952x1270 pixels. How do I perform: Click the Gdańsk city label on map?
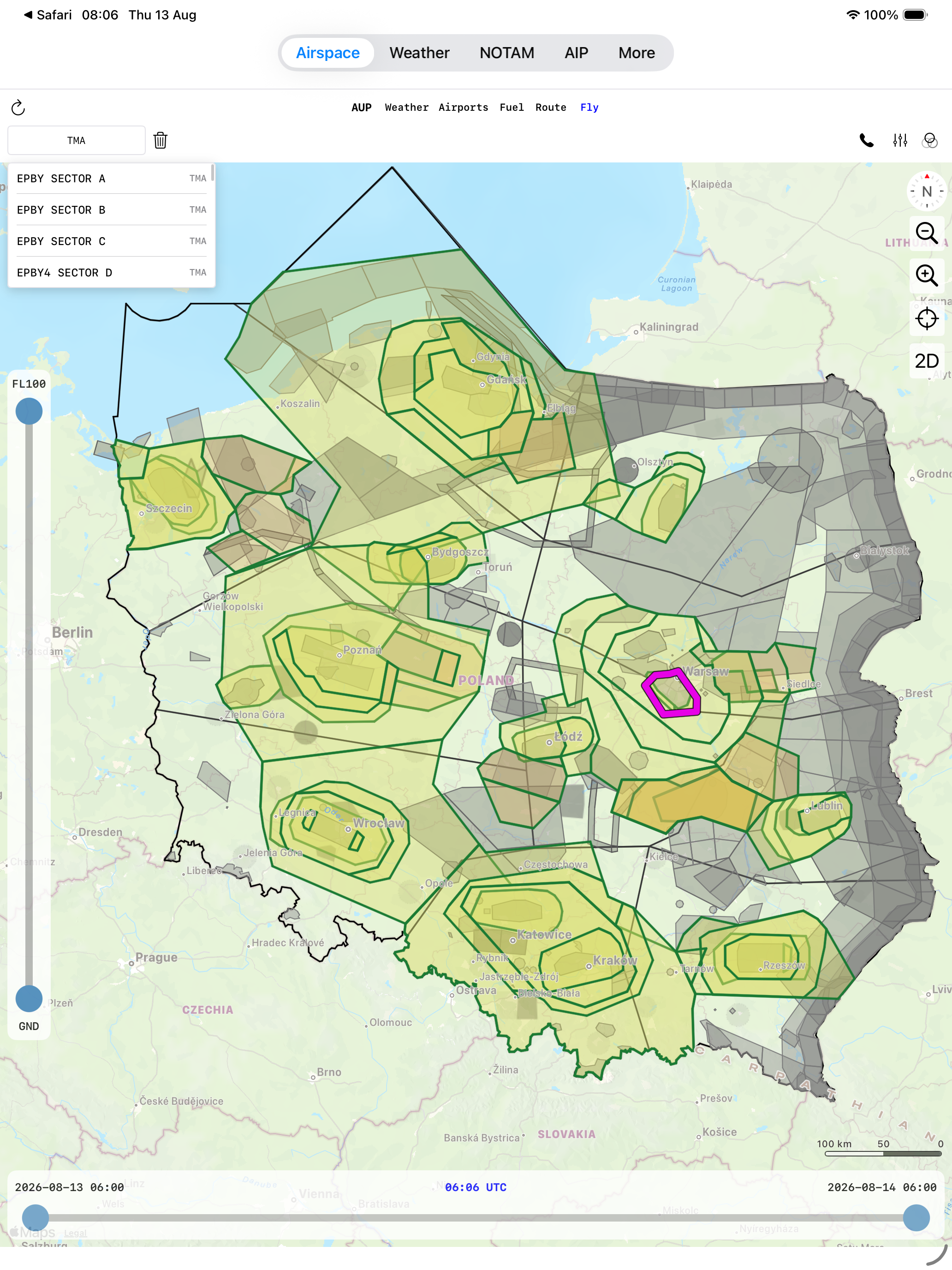506,379
